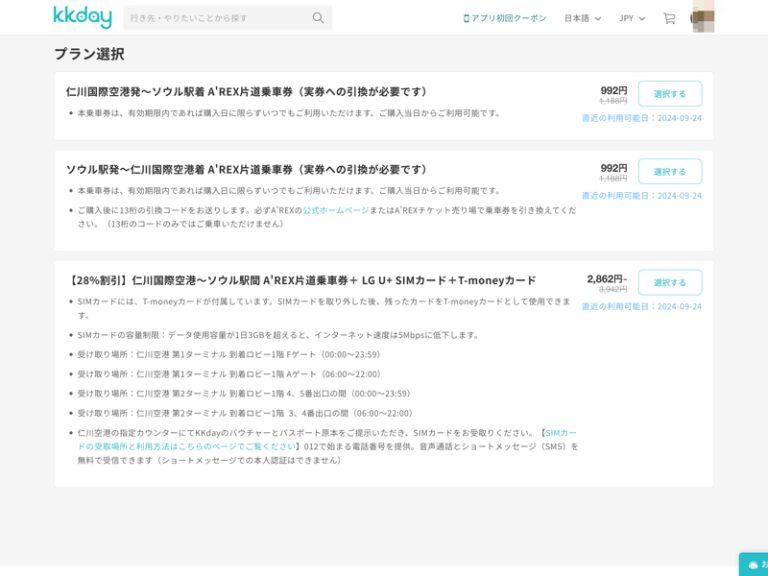The image size is (768, 576).
Task: Select the 仁川国際空港発〜ソウル駅着 plan
Action: tap(669, 94)
